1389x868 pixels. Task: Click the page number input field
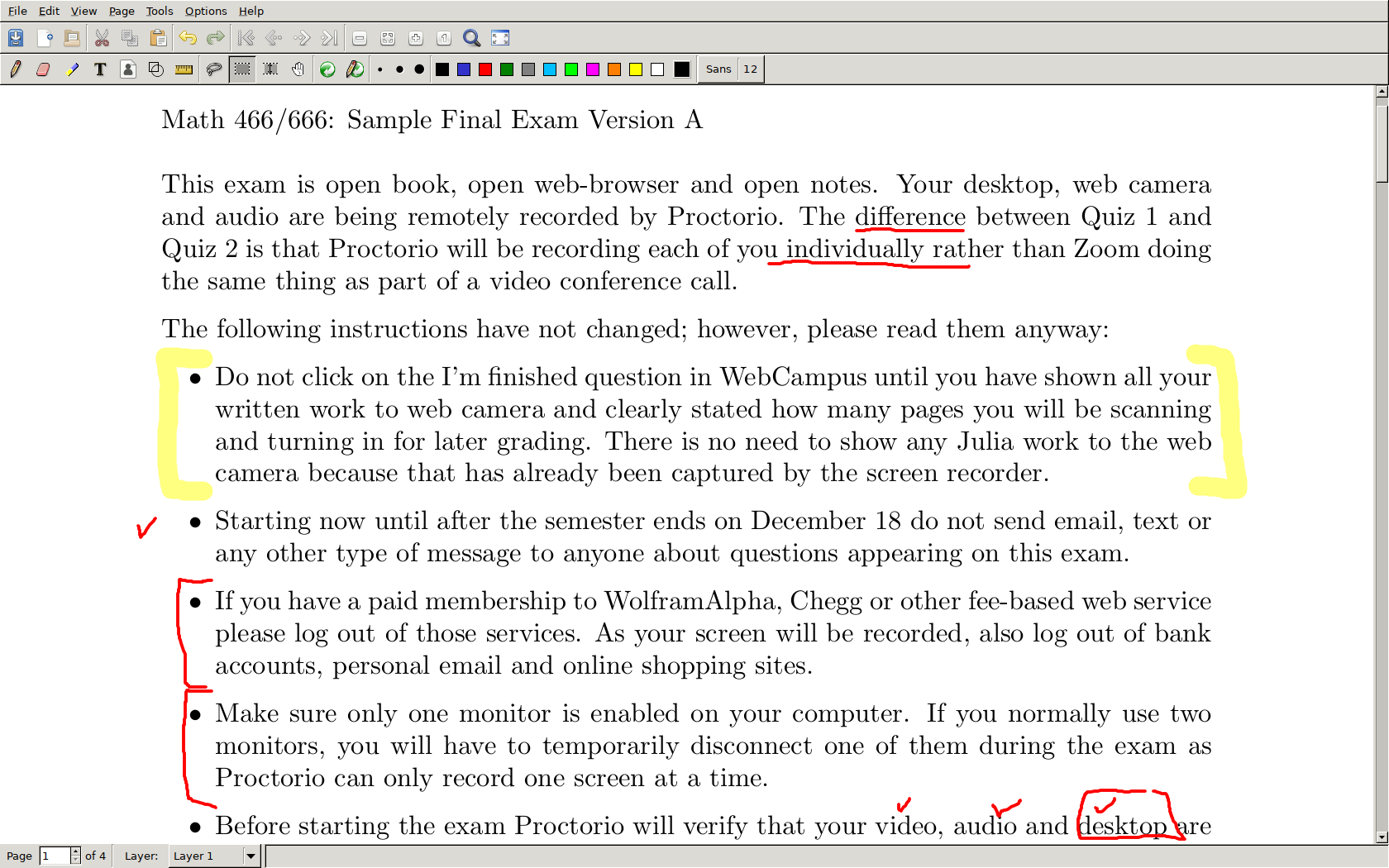(x=55, y=856)
